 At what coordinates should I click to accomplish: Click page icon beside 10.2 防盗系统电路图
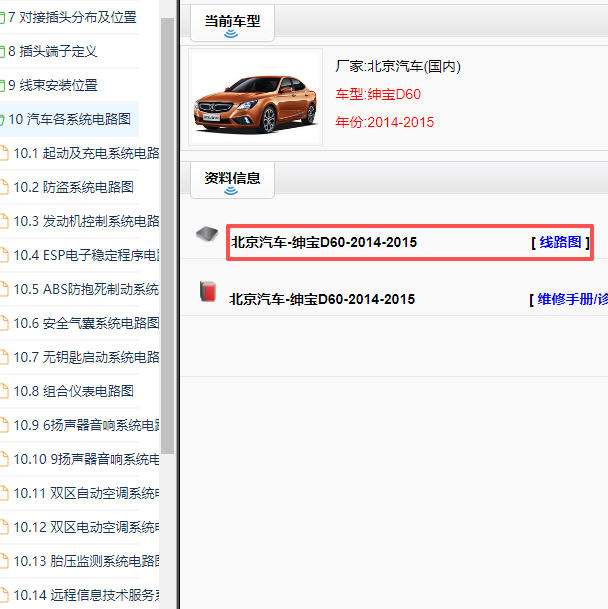pos(4,187)
